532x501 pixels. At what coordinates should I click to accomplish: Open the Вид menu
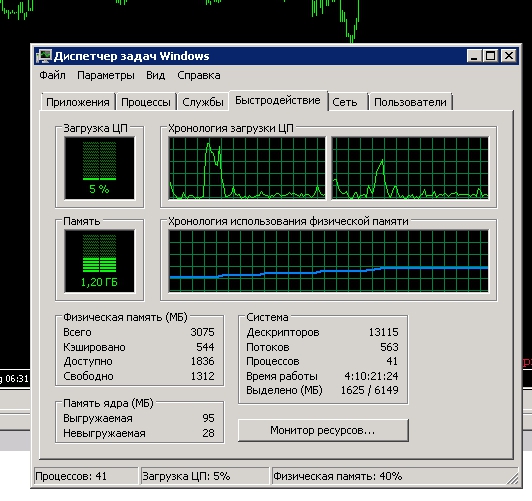155,75
